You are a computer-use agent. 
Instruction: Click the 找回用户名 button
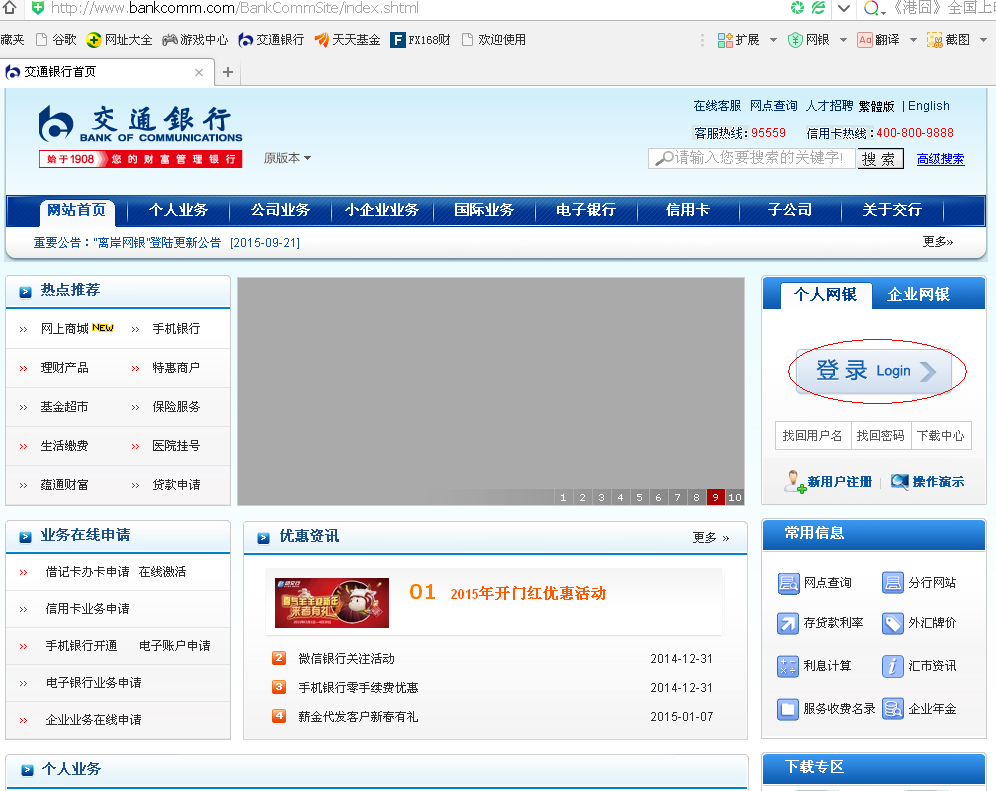click(812, 436)
